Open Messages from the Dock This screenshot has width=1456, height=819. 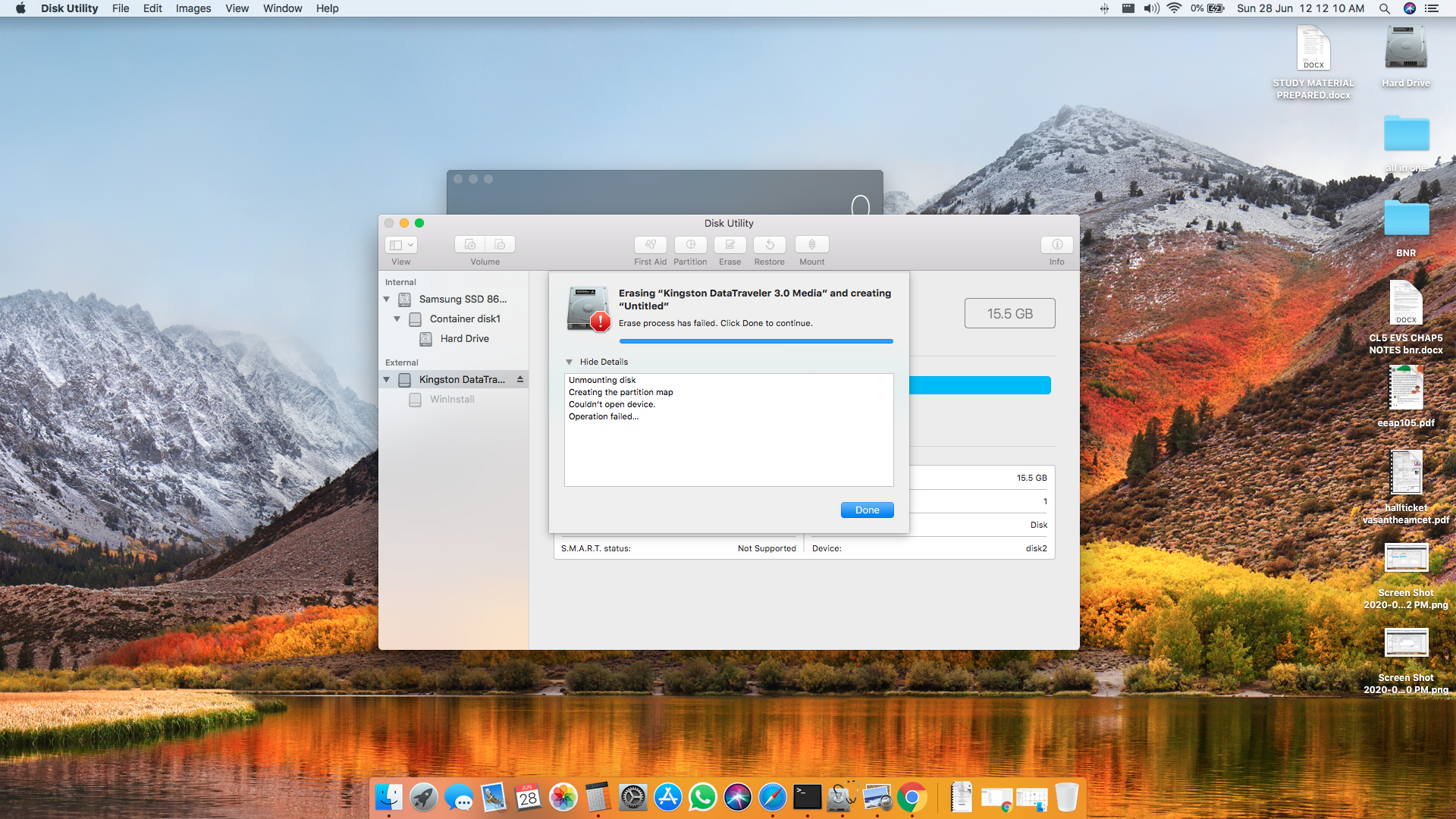pyautogui.click(x=459, y=797)
